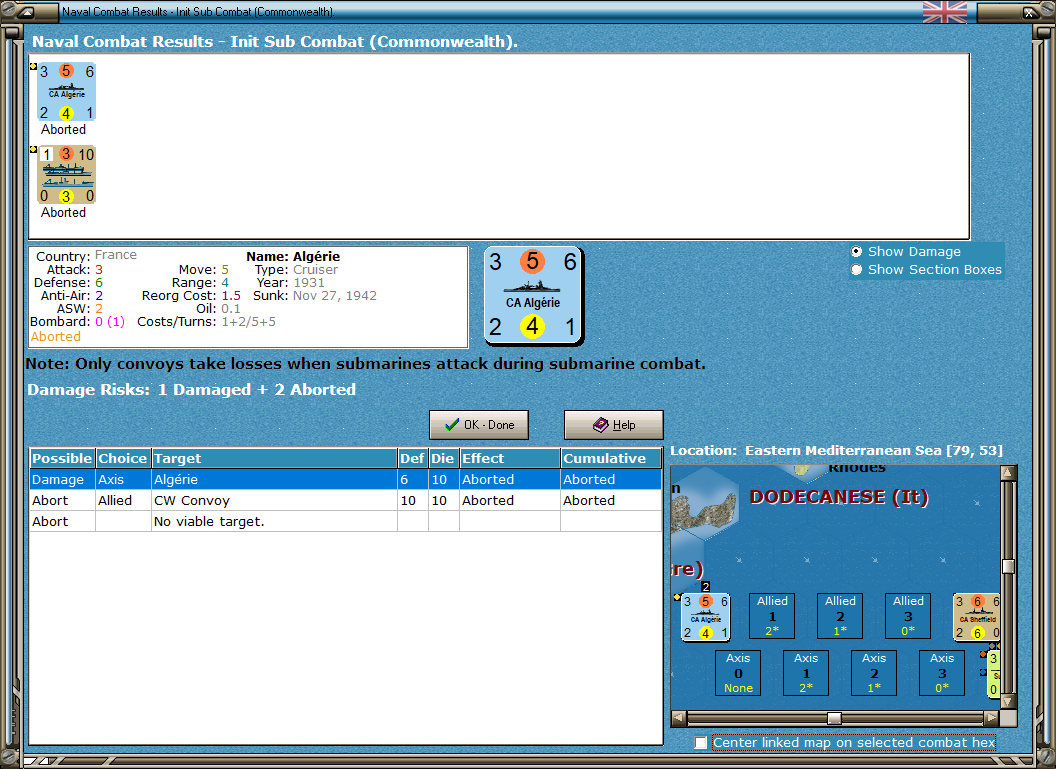
Task: Click the Effect column header
Action: coord(510,459)
